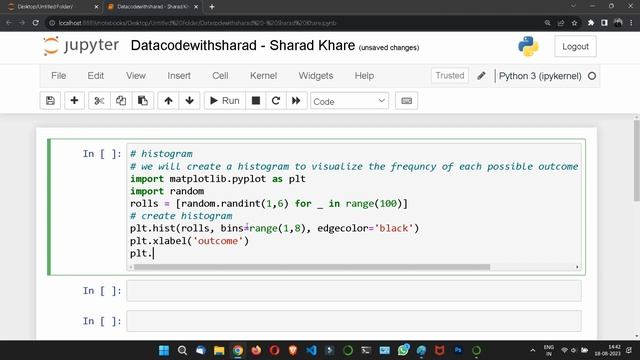Show hidden system tray icons chevron
The image size is (640, 360).
(x=533, y=350)
